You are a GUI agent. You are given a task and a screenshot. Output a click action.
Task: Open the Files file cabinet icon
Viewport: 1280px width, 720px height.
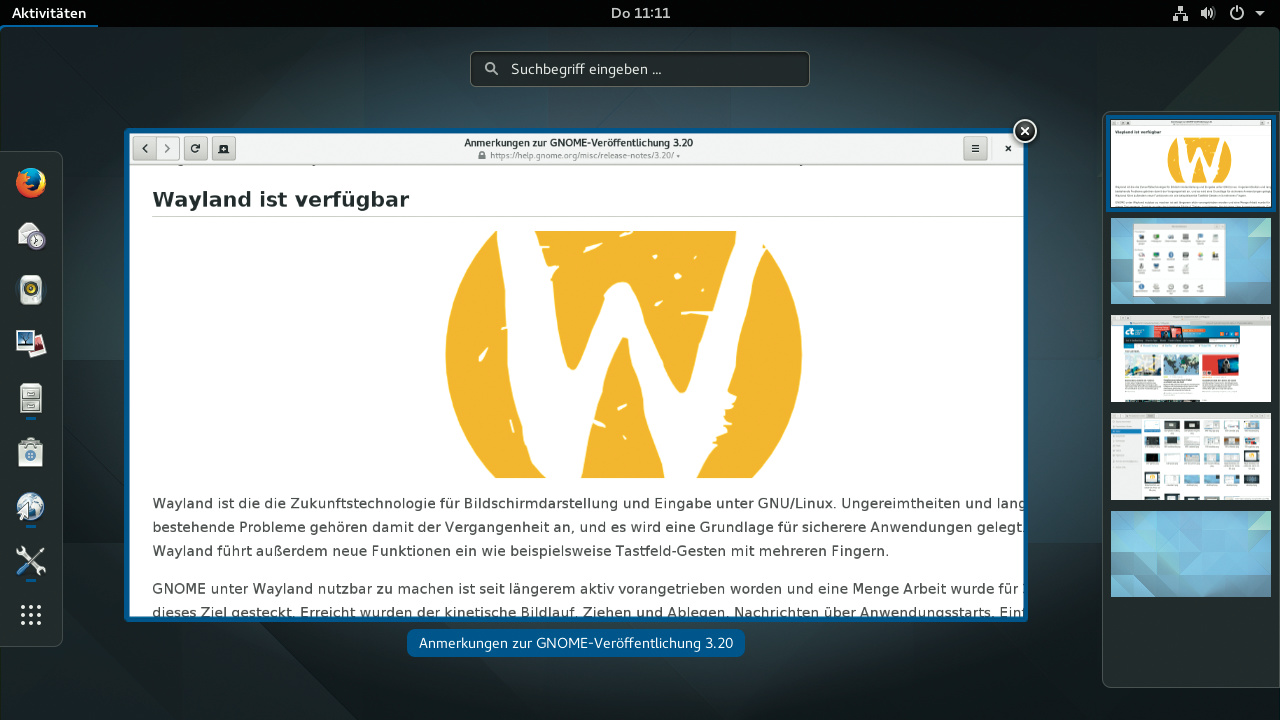pyautogui.click(x=31, y=399)
